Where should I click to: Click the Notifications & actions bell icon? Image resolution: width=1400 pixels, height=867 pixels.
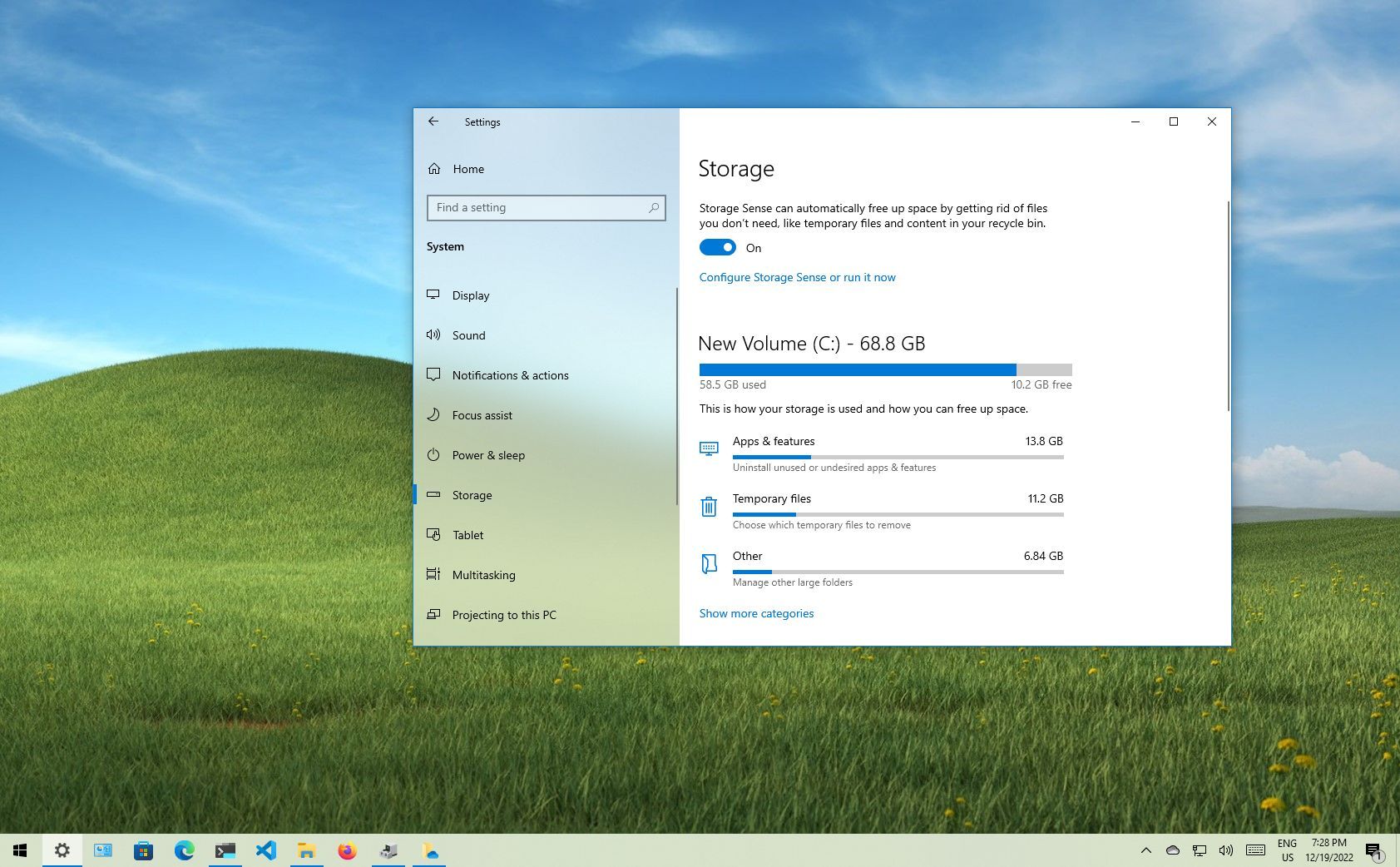click(x=433, y=374)
